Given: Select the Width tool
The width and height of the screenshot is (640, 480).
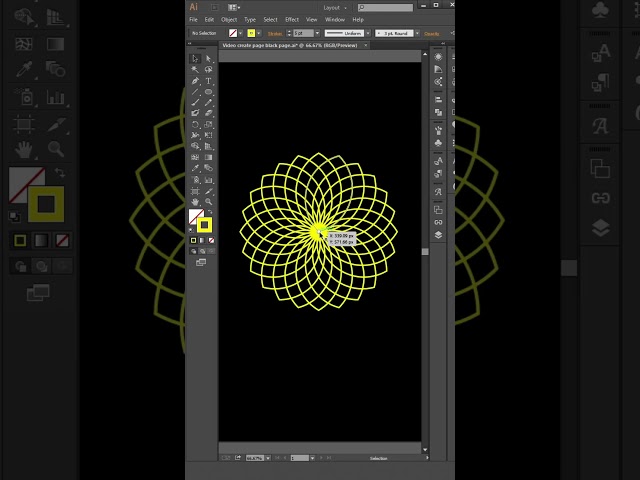Looking at the screenshot, I should (x=195, y=135).
